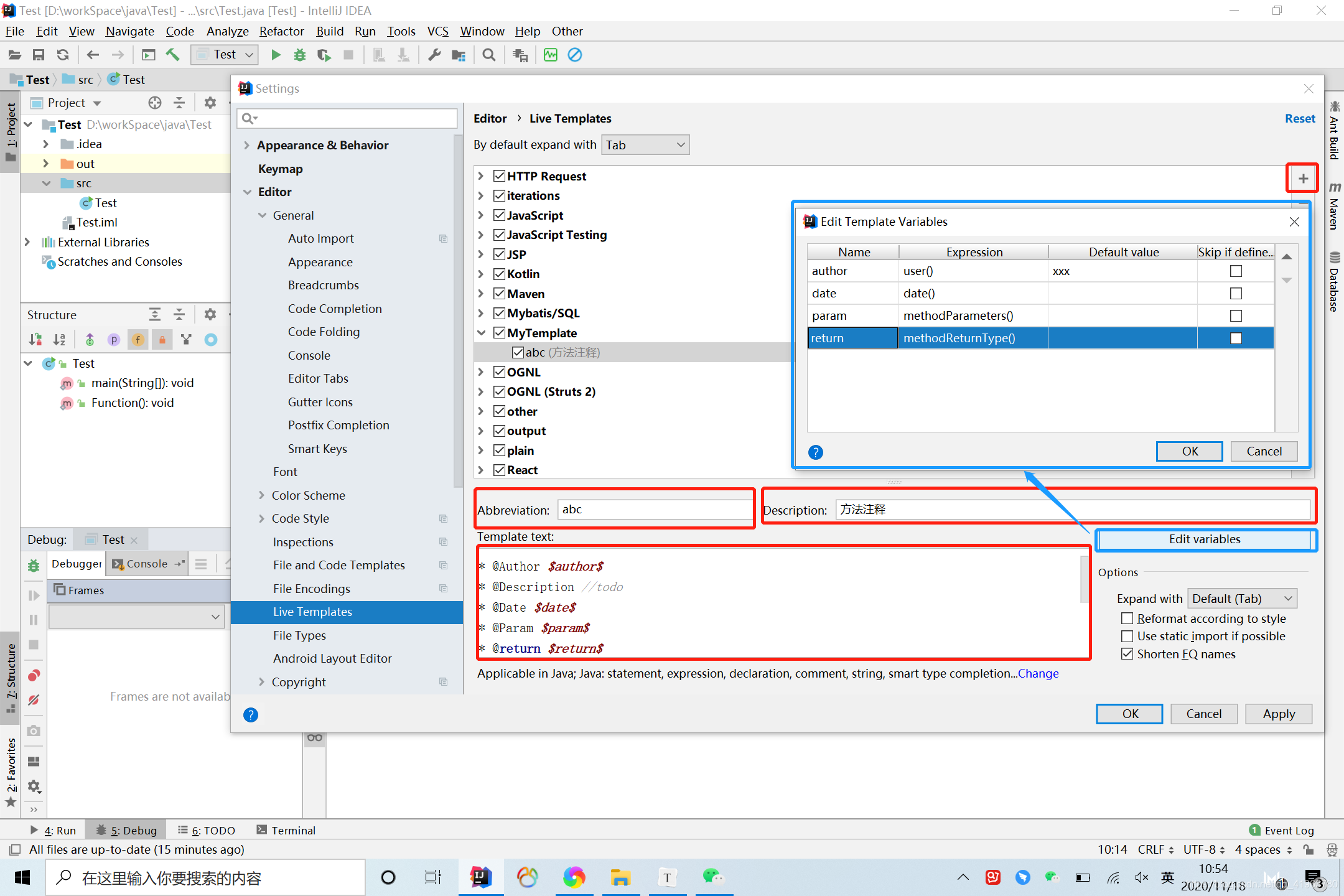This screenshot has width=1344, height=896.
Task: Click the Run with Coverage icon
Action: pos(324,55)
